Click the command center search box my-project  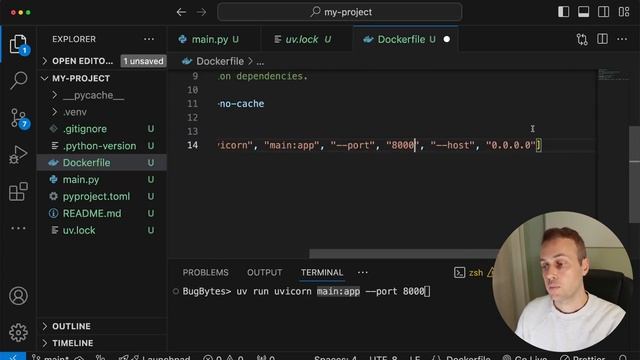pyautogui.click(x=340, y=12)
